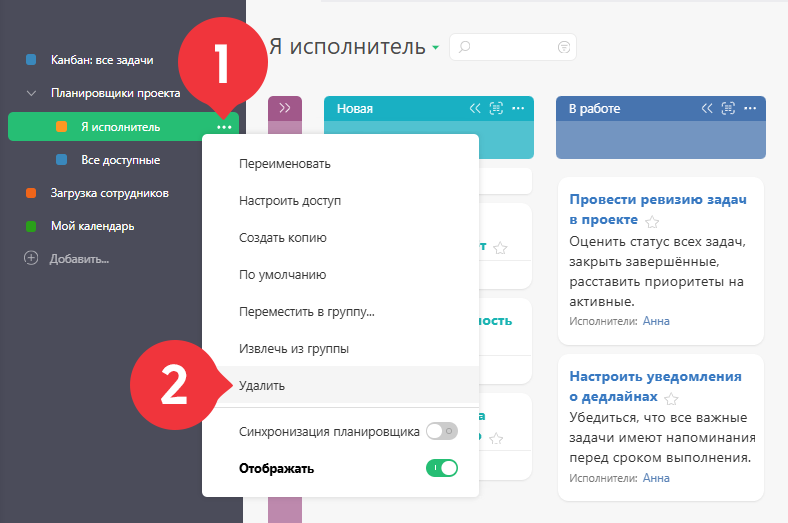
Task: Click the scan icon in В работе column
Action: 728,108
